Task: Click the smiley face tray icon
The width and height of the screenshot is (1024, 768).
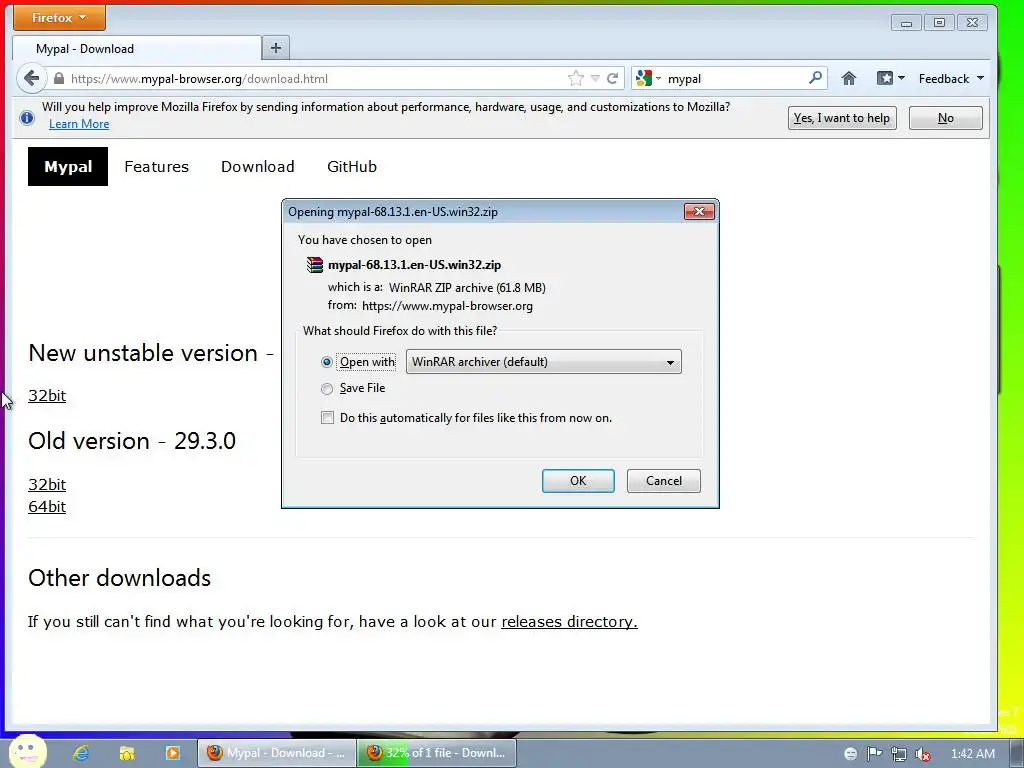Action: point(850,754)
